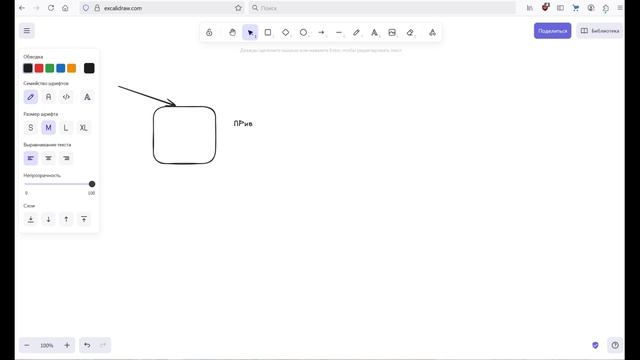Set font size to L
This screenshot has width=640, height=360.
tap(66, 128)
